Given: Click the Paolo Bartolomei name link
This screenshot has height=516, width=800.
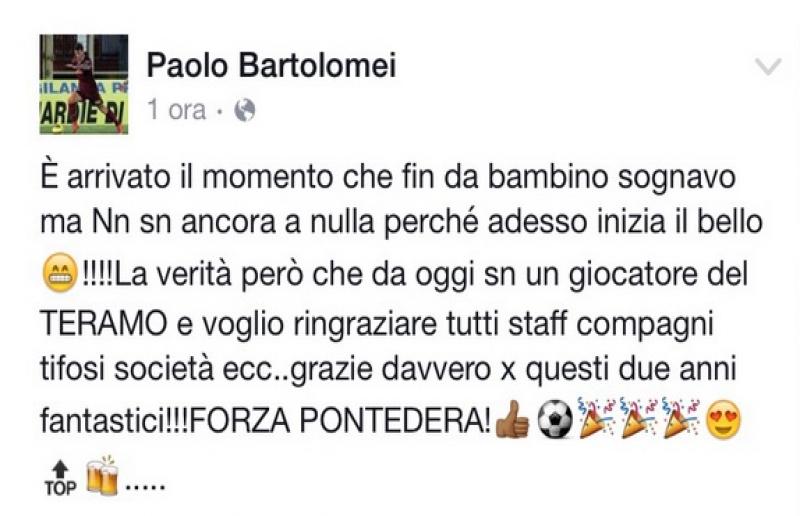Looking at the screenshot, I should 271,65.
